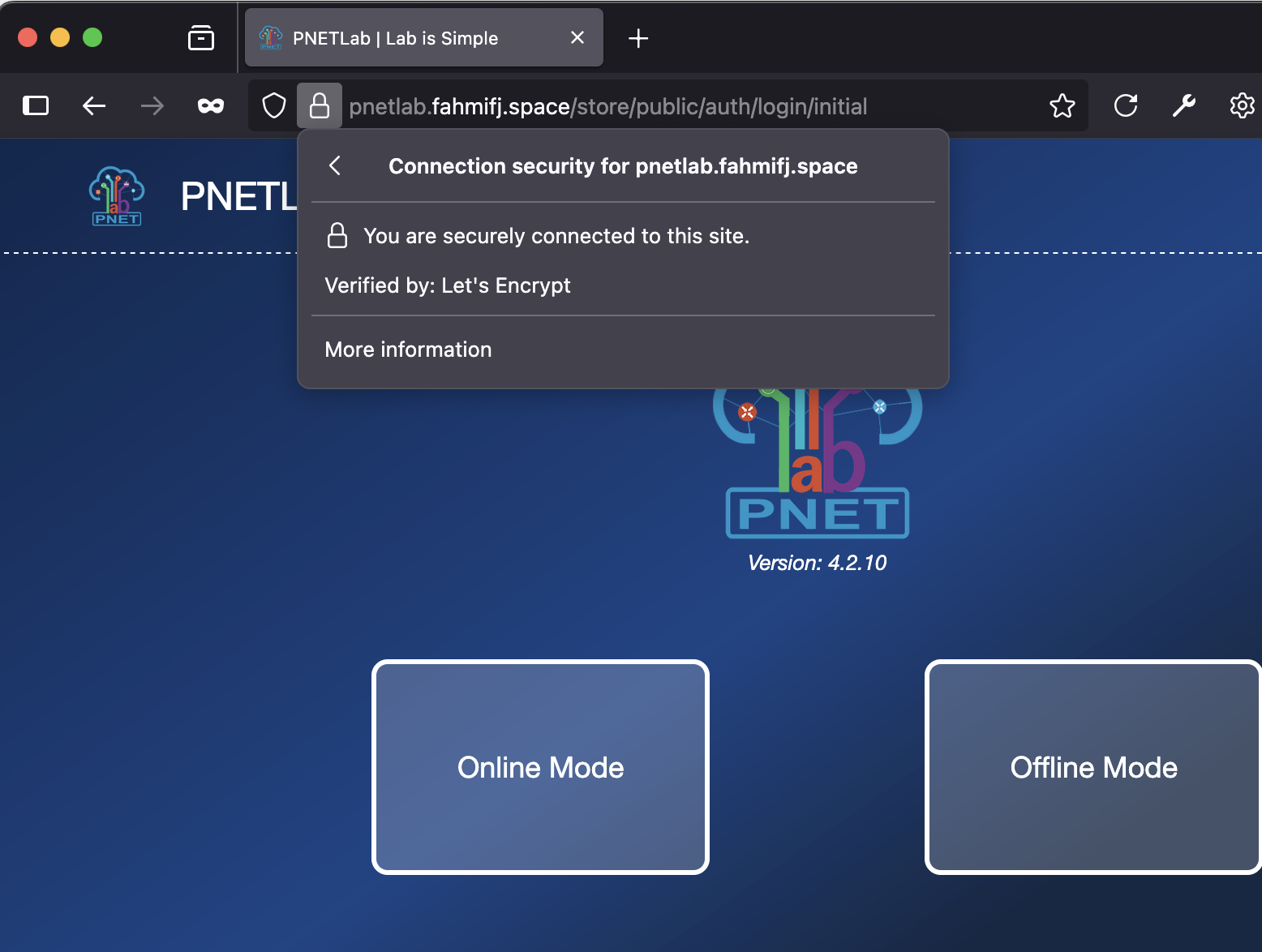This screenshot has height=952, width=1262.
Task: Open the tracking protection shield icon
Action: click(274, 105)
